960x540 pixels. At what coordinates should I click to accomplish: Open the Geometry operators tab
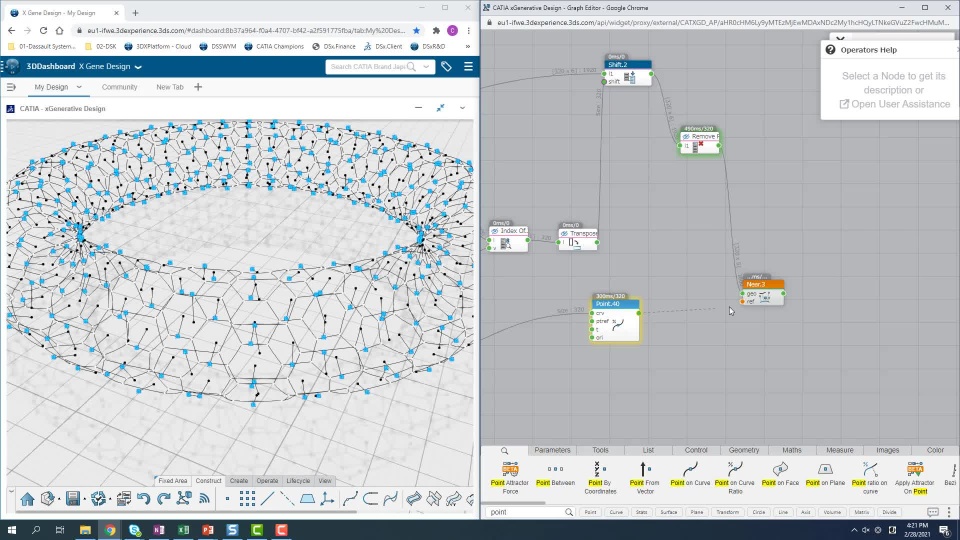click(744, 450)
